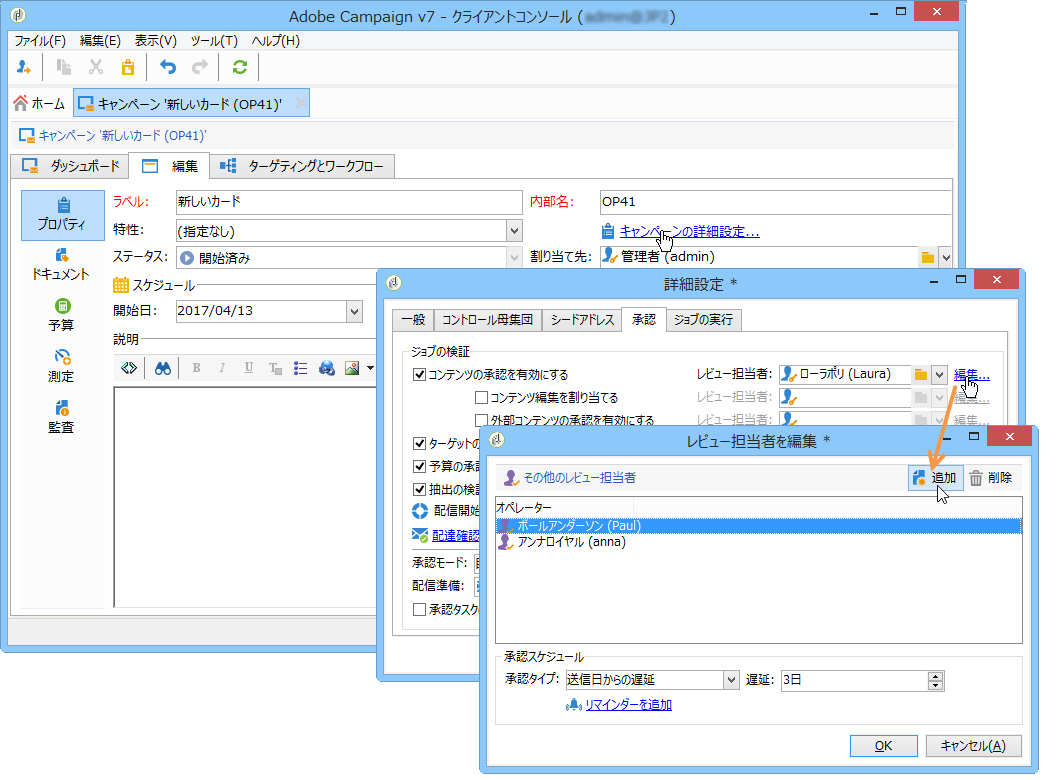This screenshot has width=1058, height=780.
Task: Click the cut scissors icon
Action: coord(96,67)
